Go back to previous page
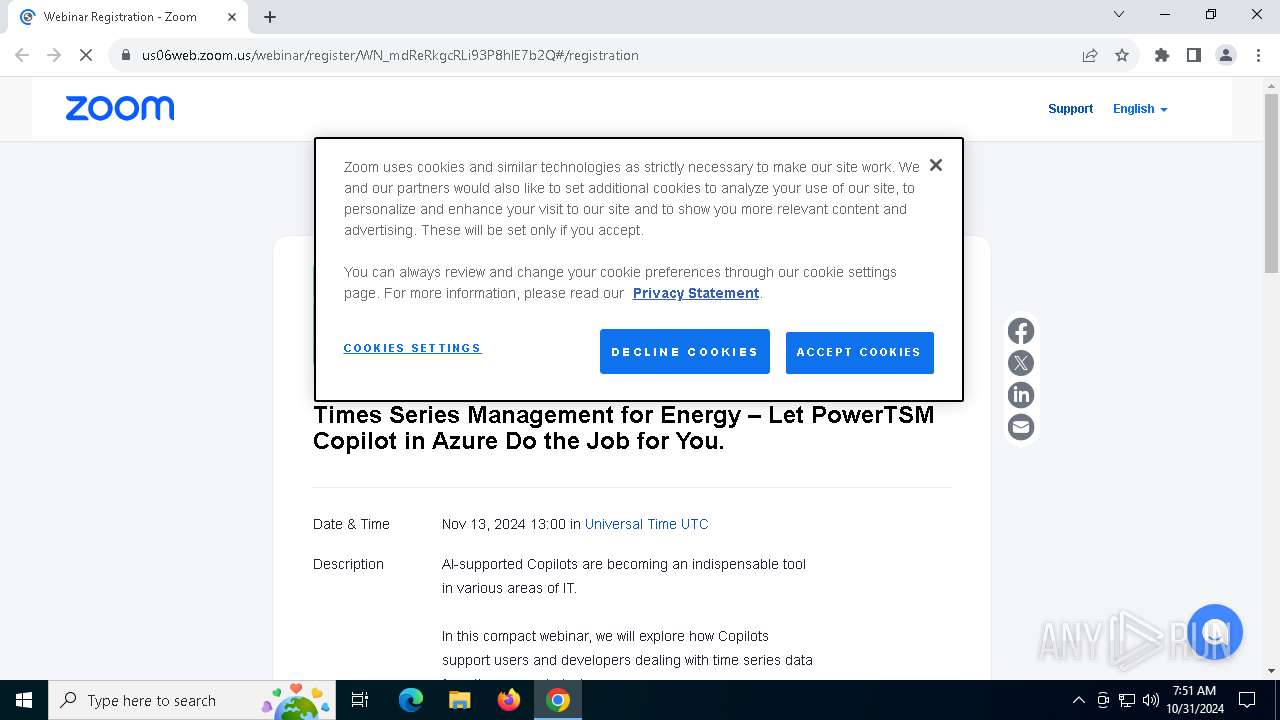 22,55
